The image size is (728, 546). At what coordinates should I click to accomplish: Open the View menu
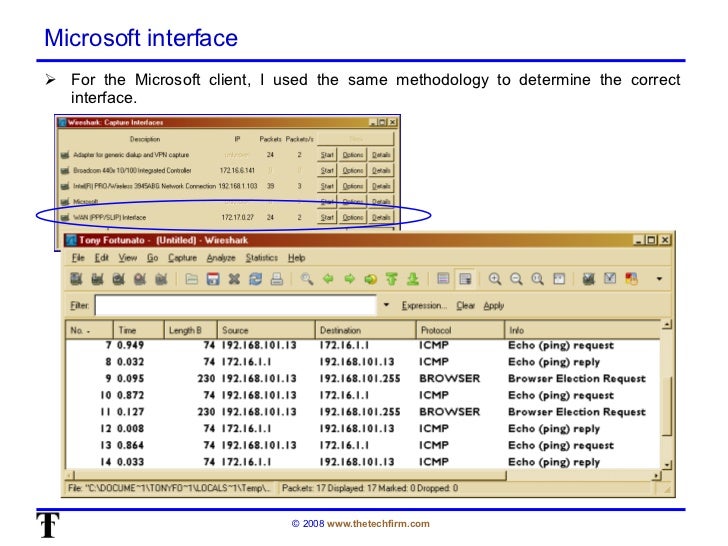click(127, 258)
